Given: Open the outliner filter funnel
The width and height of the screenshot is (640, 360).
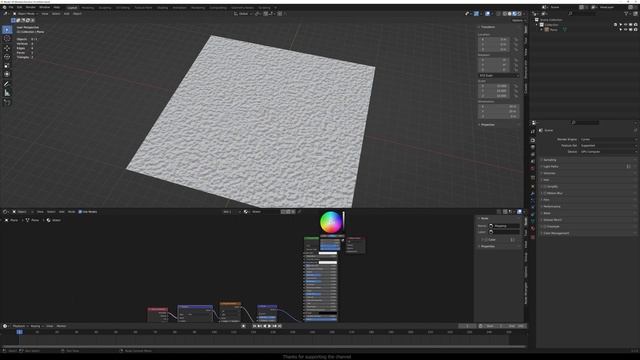Looking at the screenshot, I should (627, 13).
